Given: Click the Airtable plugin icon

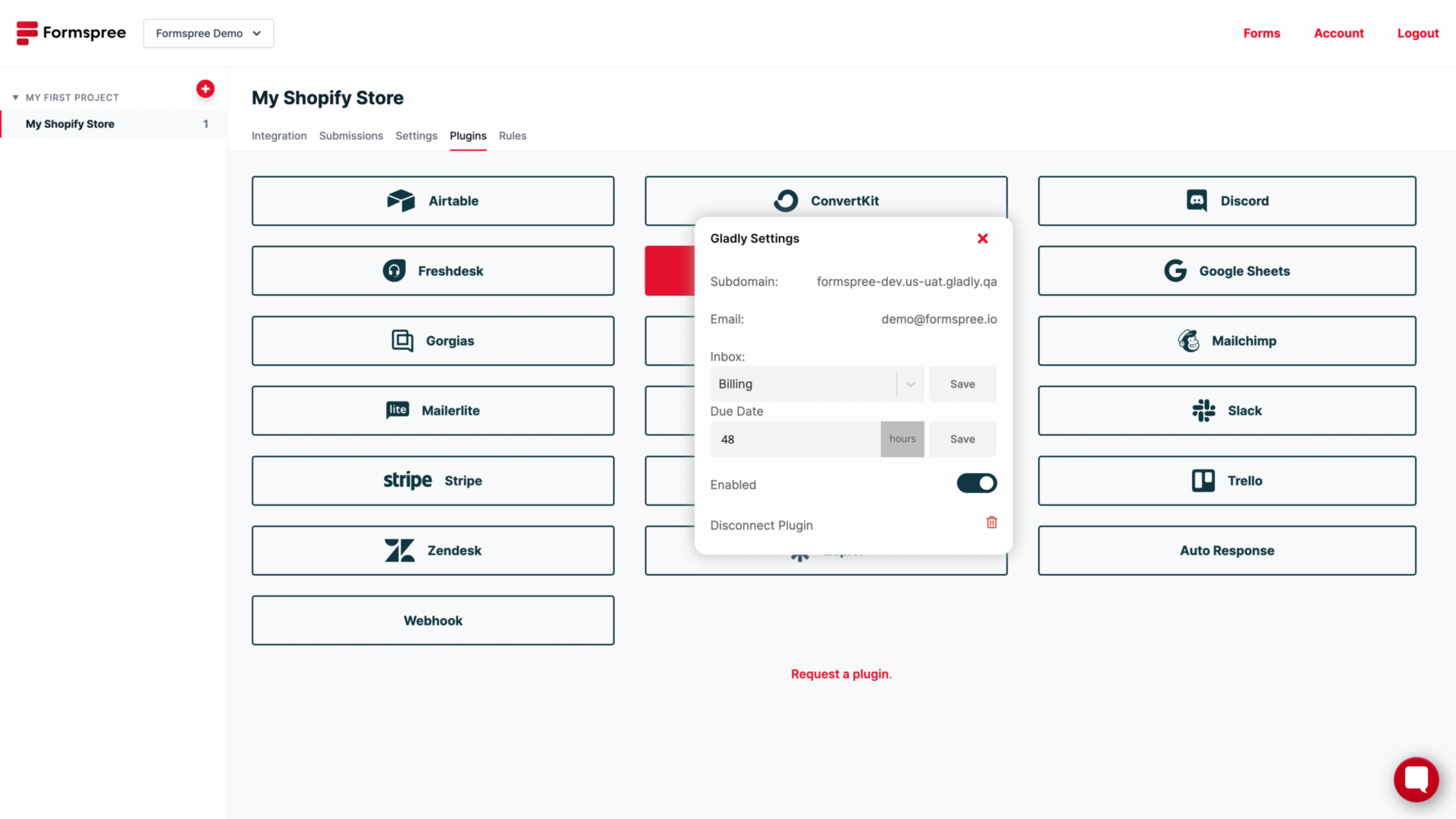Looking at the screenshot, I should [x=400, y=201].
